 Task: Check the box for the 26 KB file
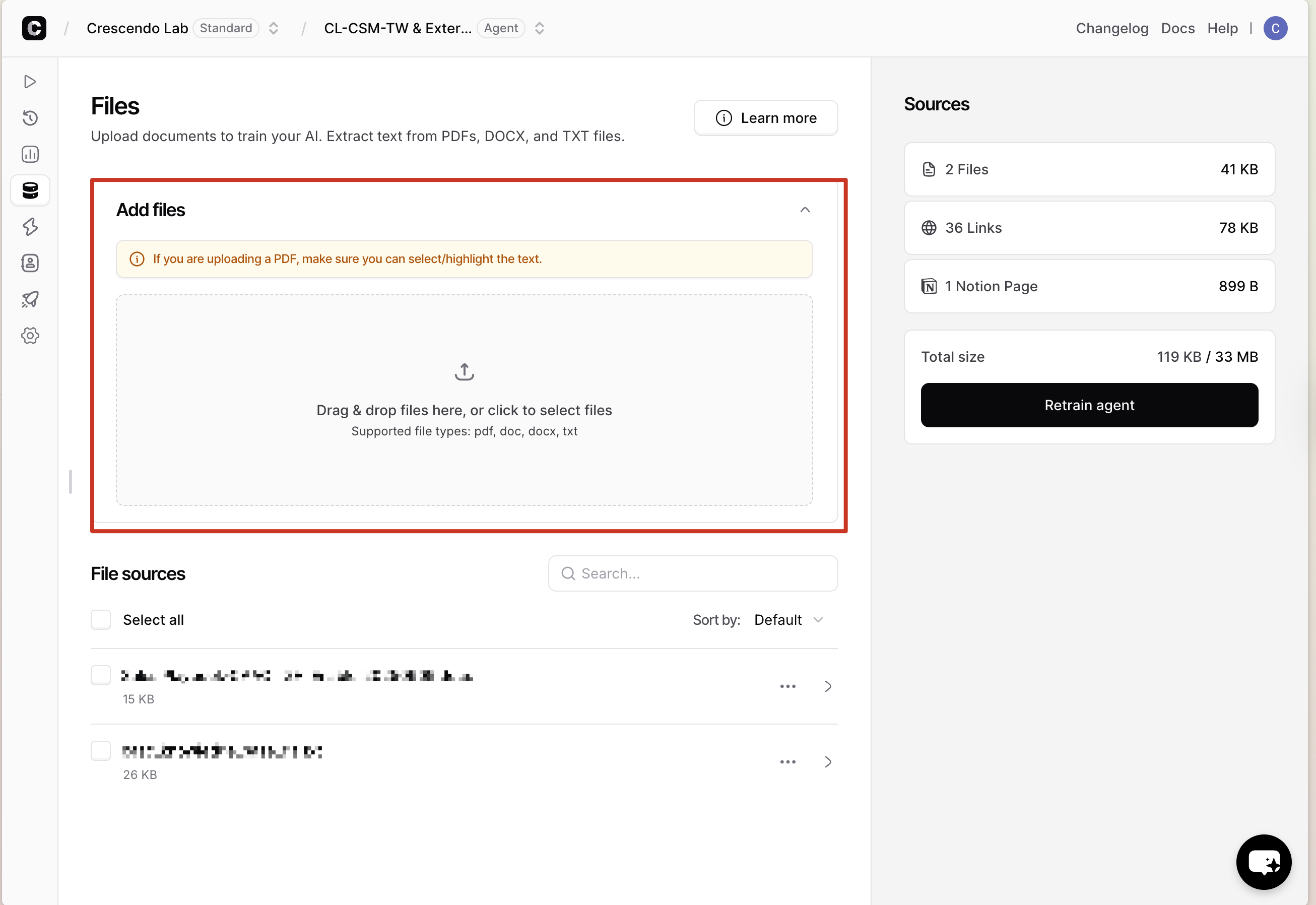101,751
